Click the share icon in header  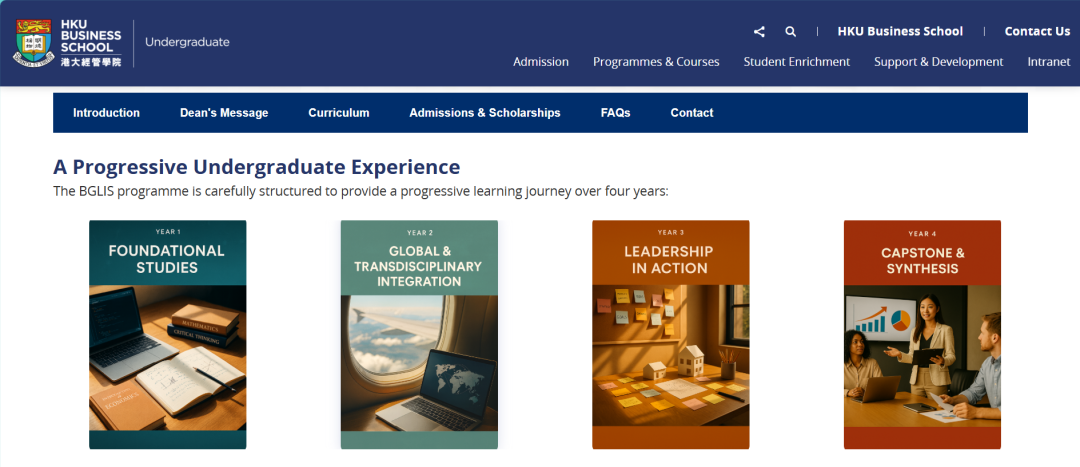pos(760,31)
